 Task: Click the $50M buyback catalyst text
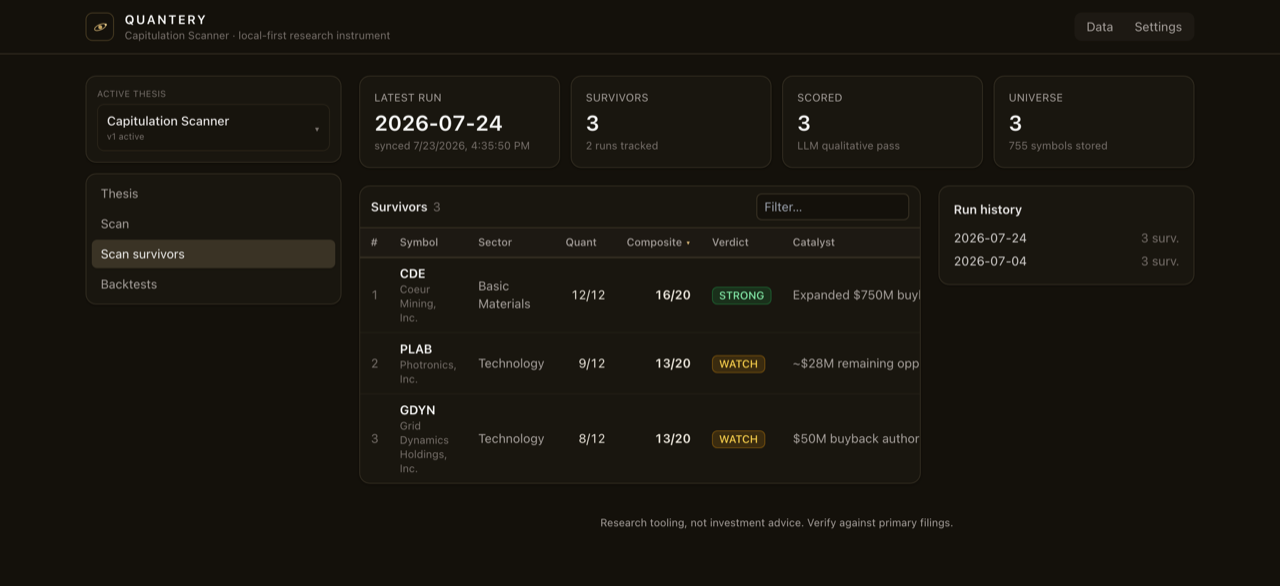(x=856, y=438)
